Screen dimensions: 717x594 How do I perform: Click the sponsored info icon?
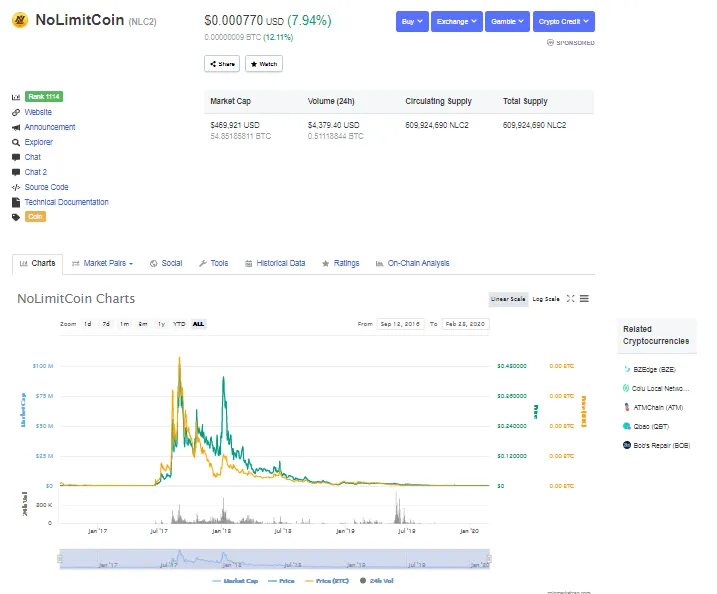pos(550,43)
